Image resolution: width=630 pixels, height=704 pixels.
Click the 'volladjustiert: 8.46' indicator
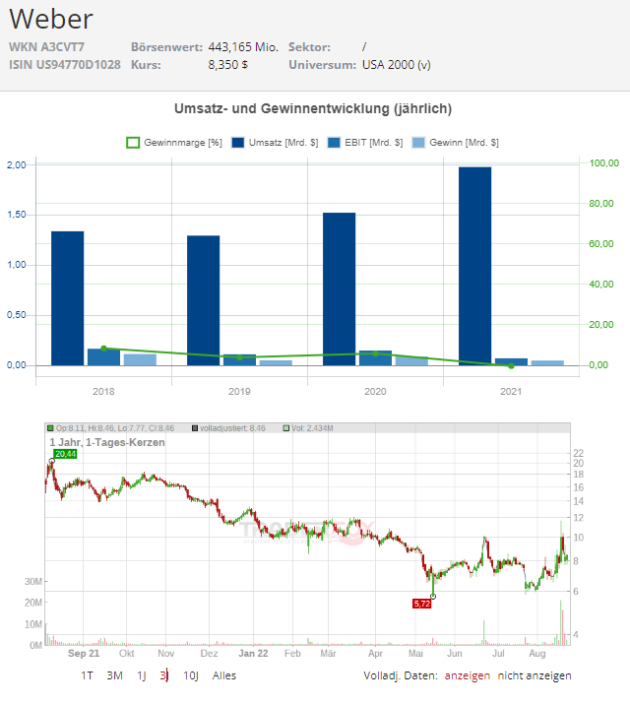(x=229, y=428)
